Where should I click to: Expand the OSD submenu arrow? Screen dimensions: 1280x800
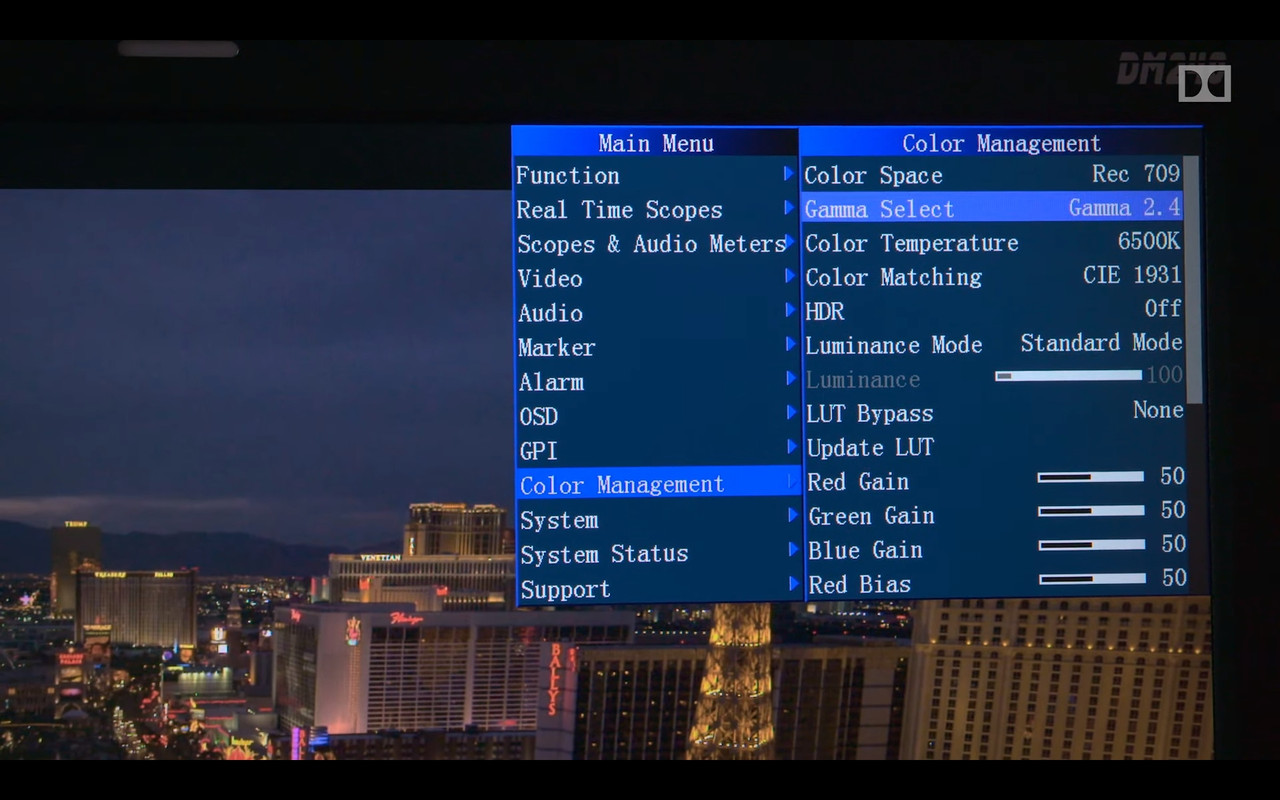point(789,413)
